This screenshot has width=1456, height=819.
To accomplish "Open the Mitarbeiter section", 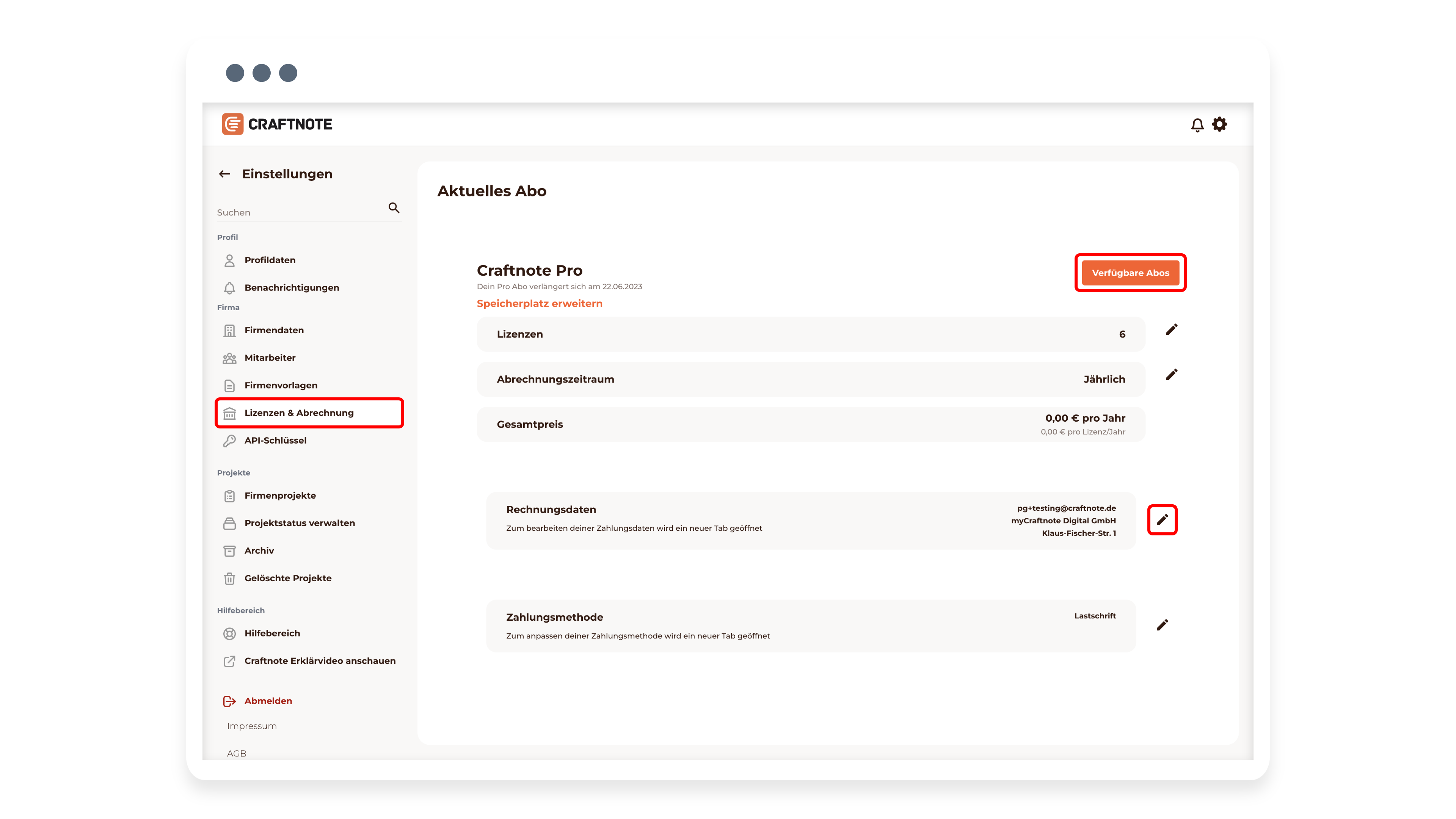I will point(270,358).
